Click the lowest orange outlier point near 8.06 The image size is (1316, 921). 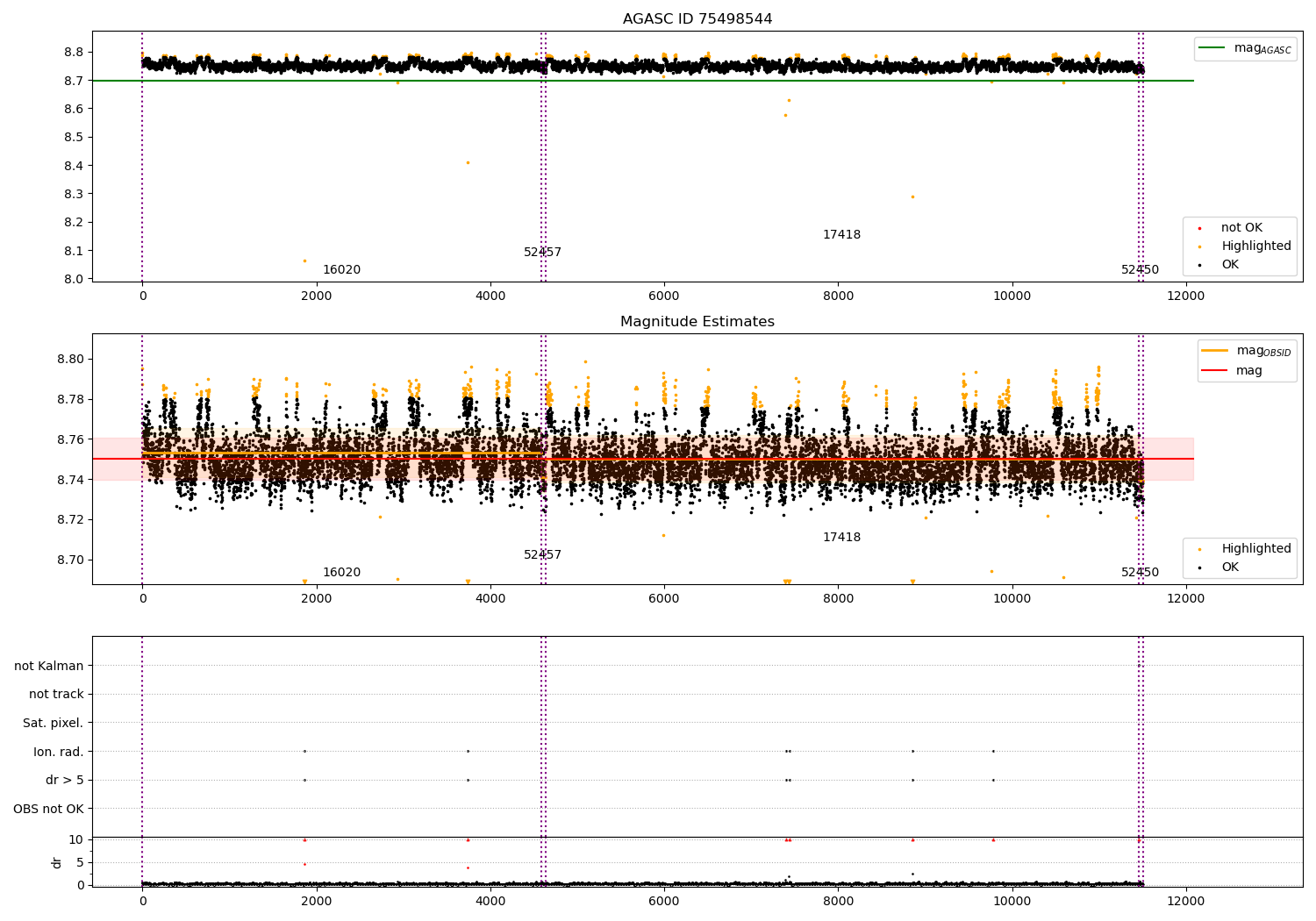[x=304, y=261]
